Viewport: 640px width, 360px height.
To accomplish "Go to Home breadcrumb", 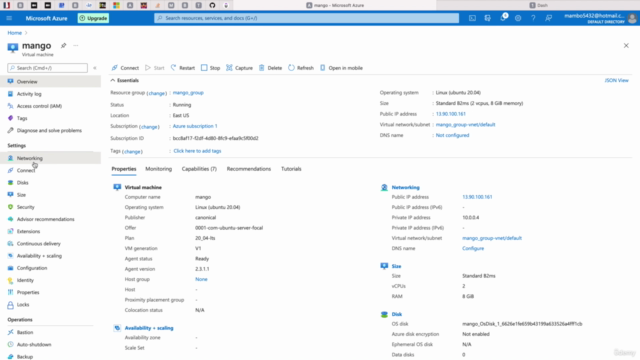I will click(x=15, y=33).
